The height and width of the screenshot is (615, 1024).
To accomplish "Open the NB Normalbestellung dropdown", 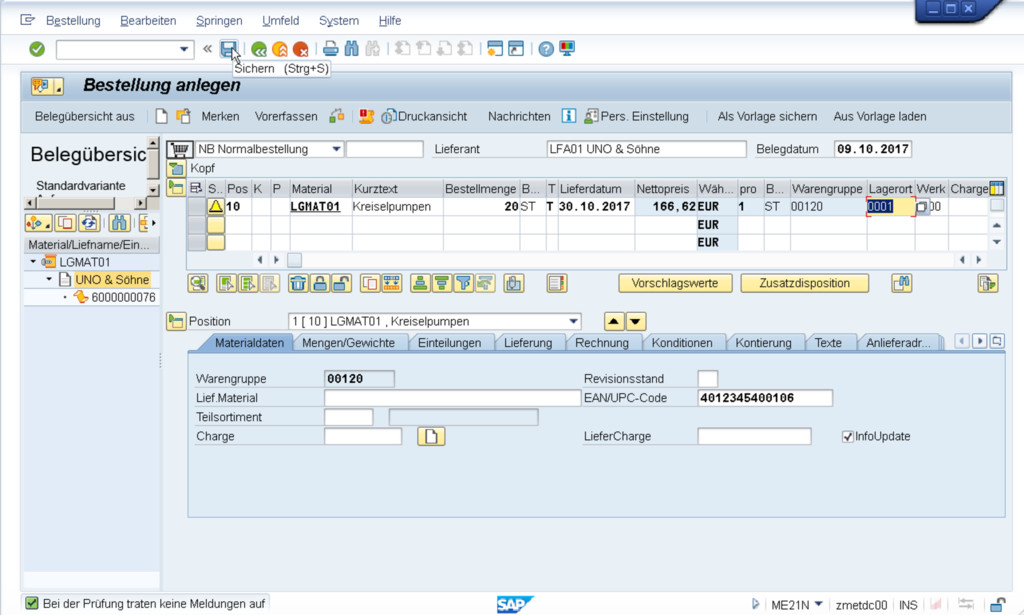I will coord(336,149).
